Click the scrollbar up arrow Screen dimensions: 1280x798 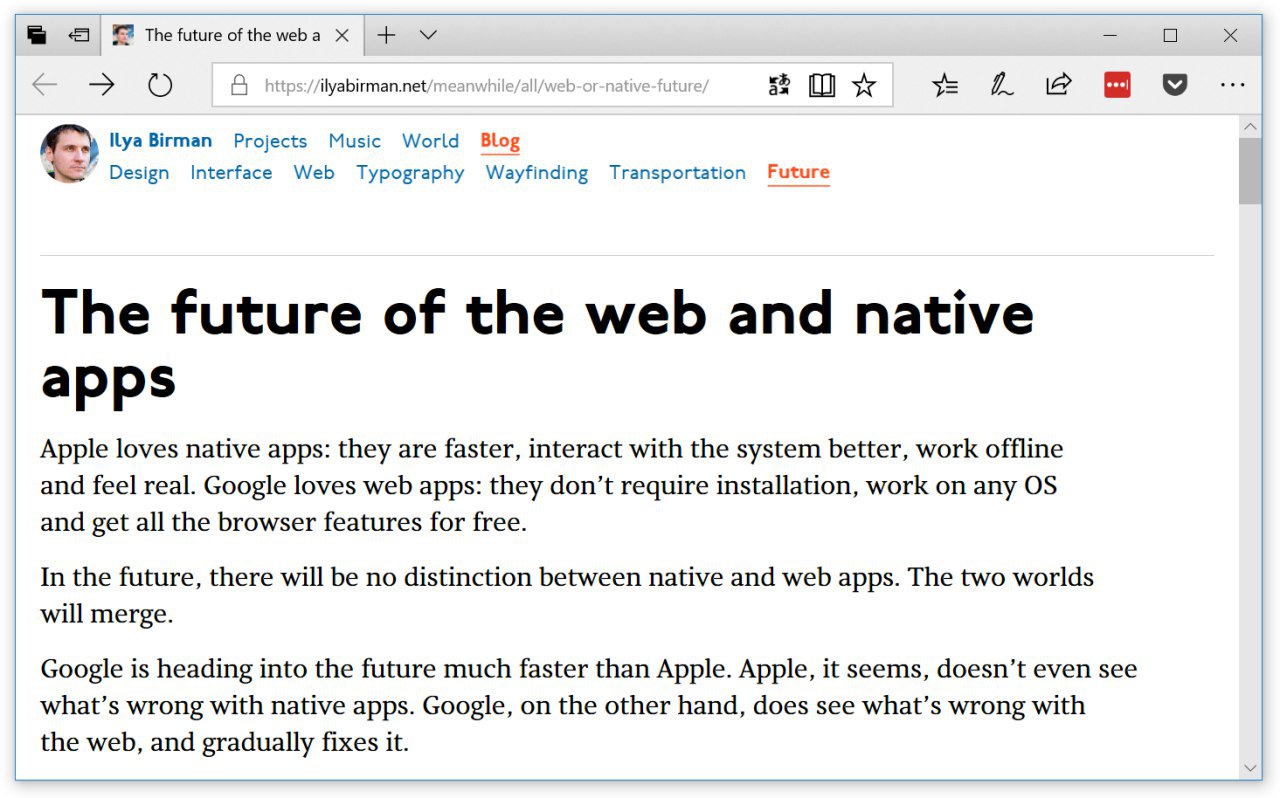click(1250, 127)
